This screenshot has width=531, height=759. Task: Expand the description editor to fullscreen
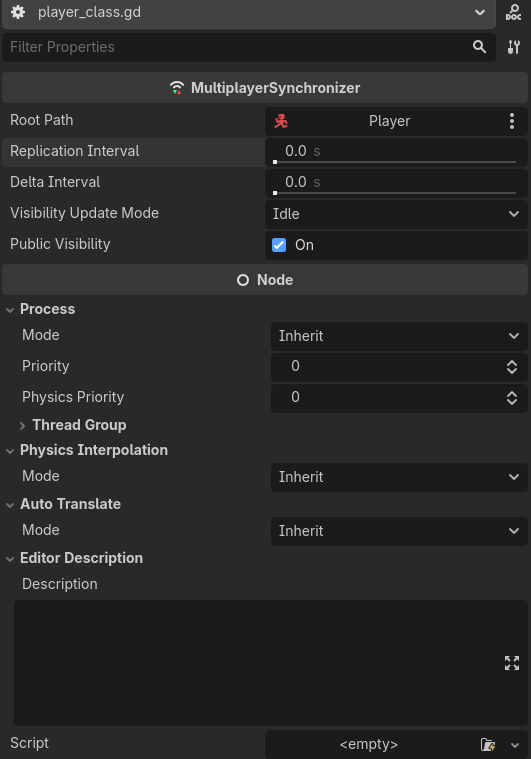tap(512, 663)
